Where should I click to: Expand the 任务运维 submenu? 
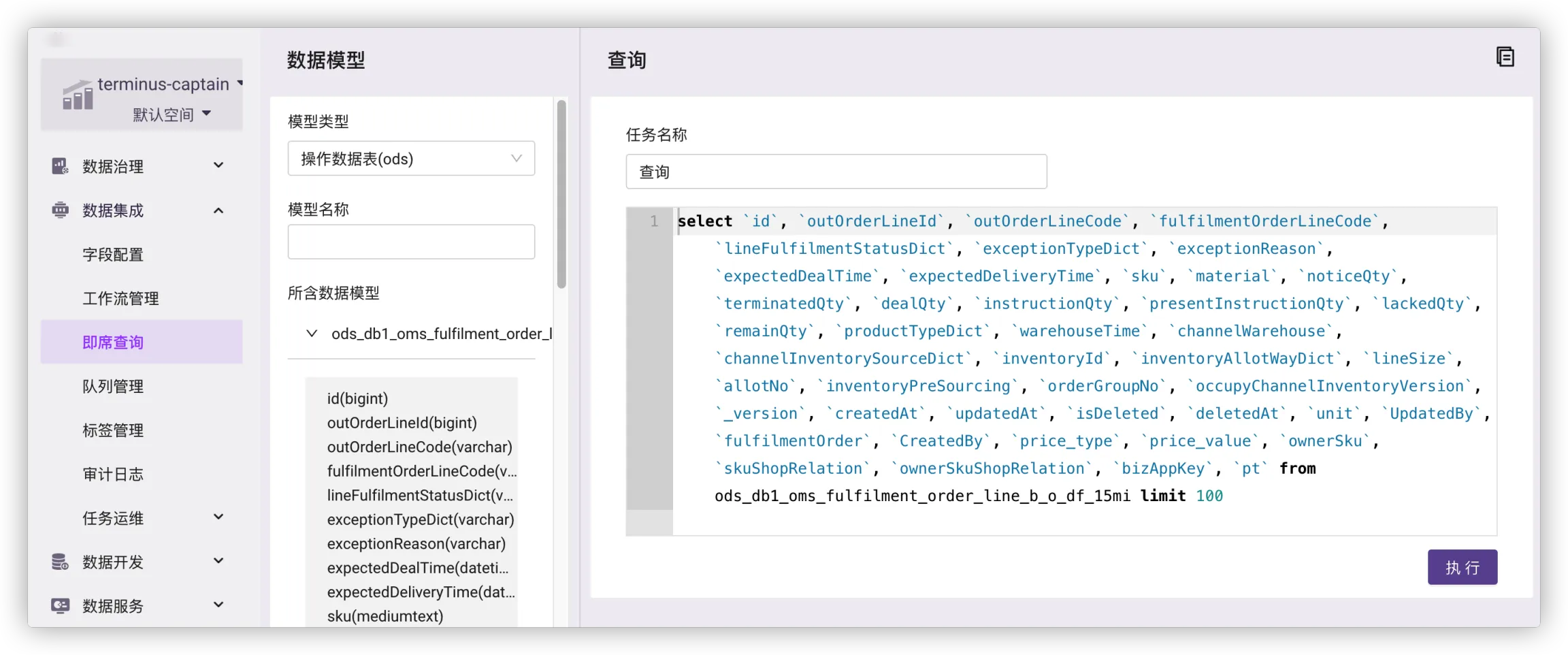pos(218,517)
